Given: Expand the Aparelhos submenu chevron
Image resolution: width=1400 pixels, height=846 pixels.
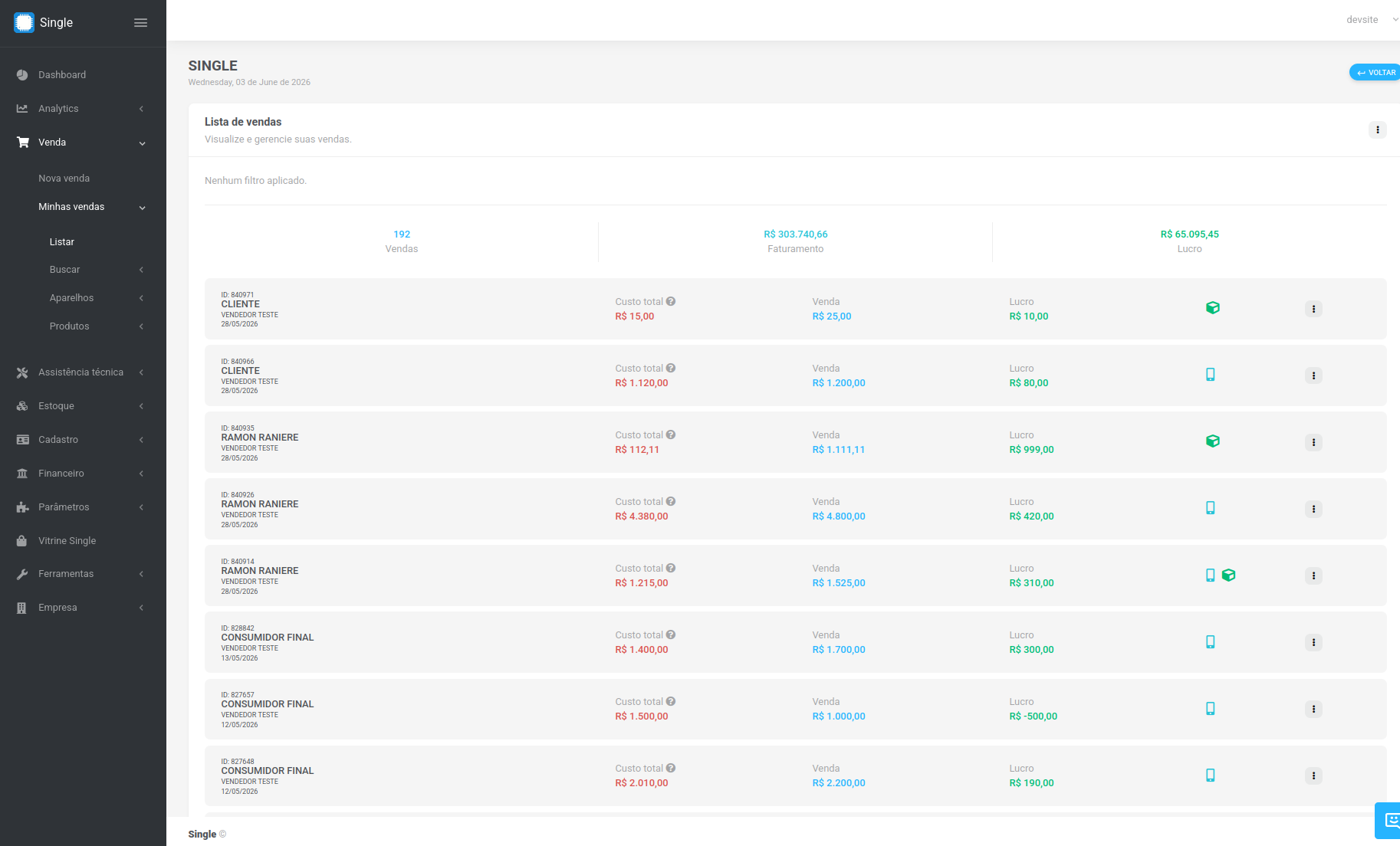Looking at the screenshot, I should click(x=142, y=298).
